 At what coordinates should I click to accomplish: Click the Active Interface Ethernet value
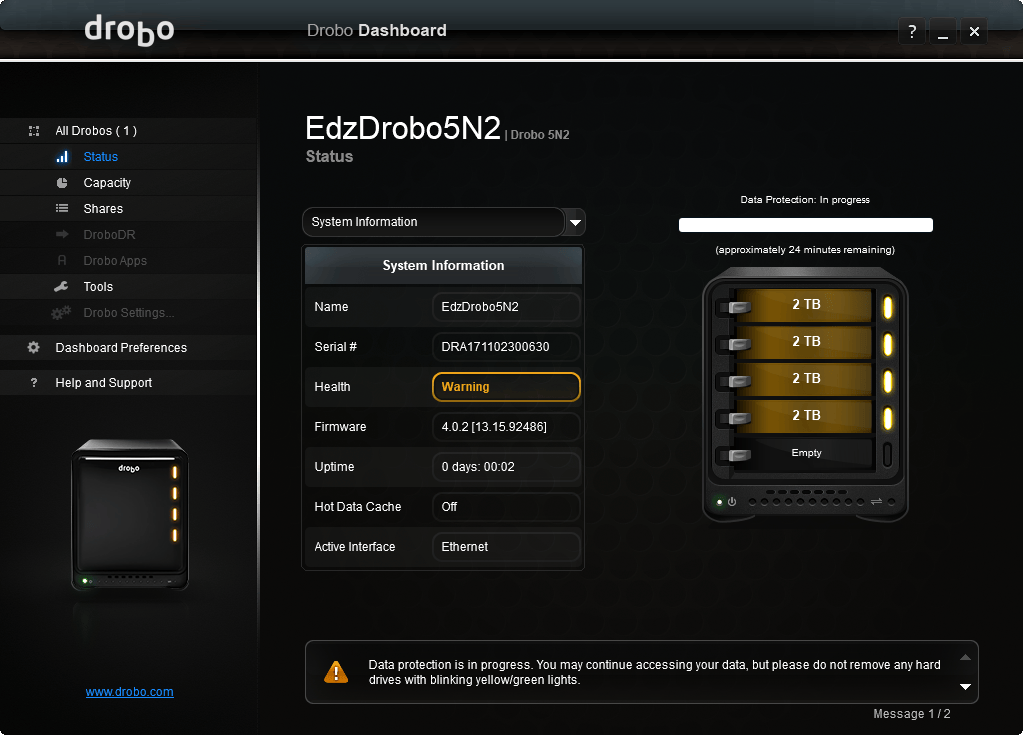click(x=506, y=547)
